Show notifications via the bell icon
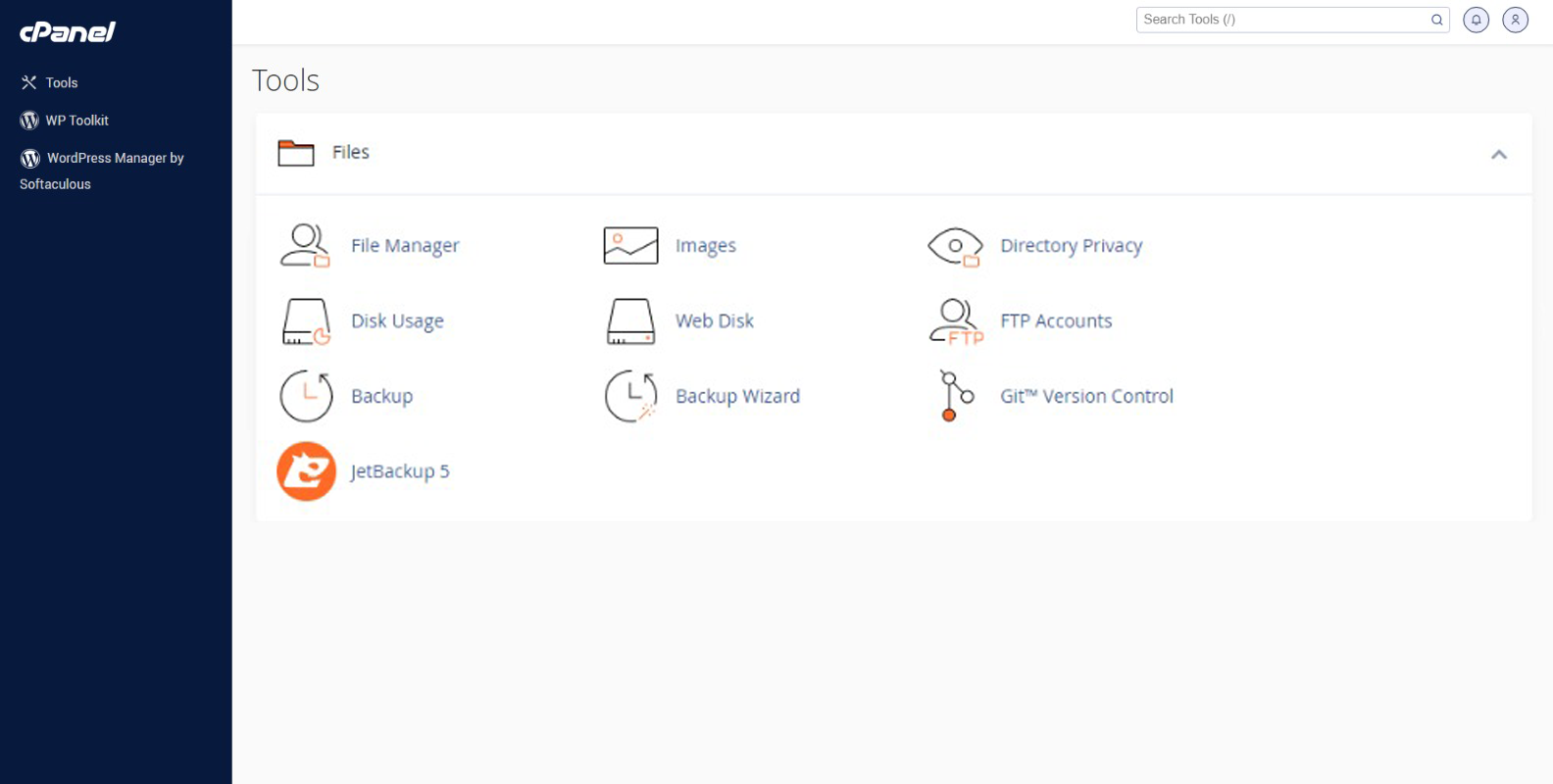Image resolution: width=1553 pixels, height=784 pixels. pyautogui.click(x=1476, y=20)
